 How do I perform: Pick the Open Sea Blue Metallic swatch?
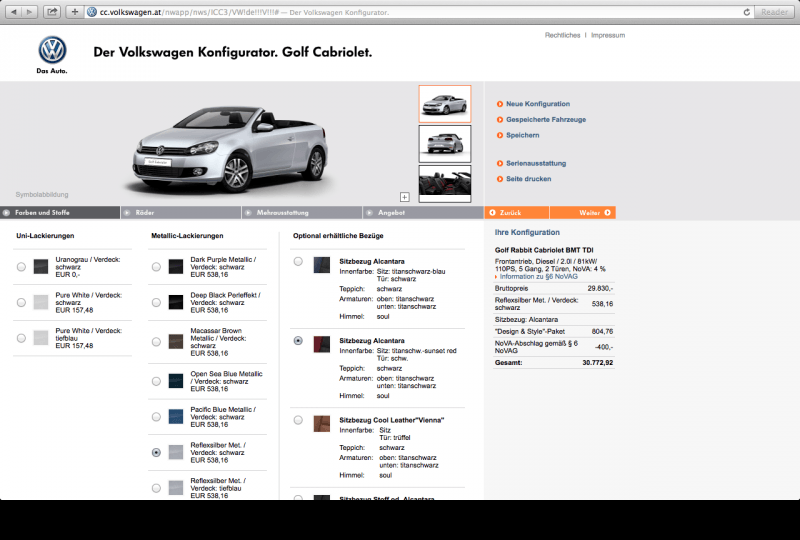click(x=176, y=381)
